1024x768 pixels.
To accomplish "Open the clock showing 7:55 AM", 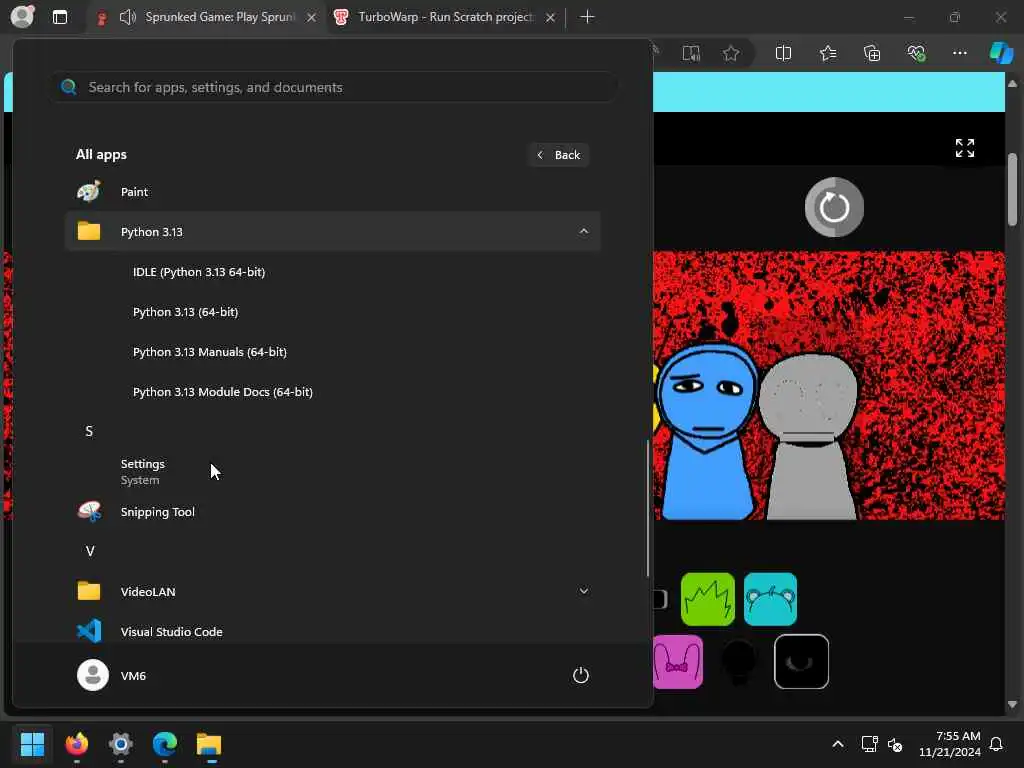I will coord(950,744).
